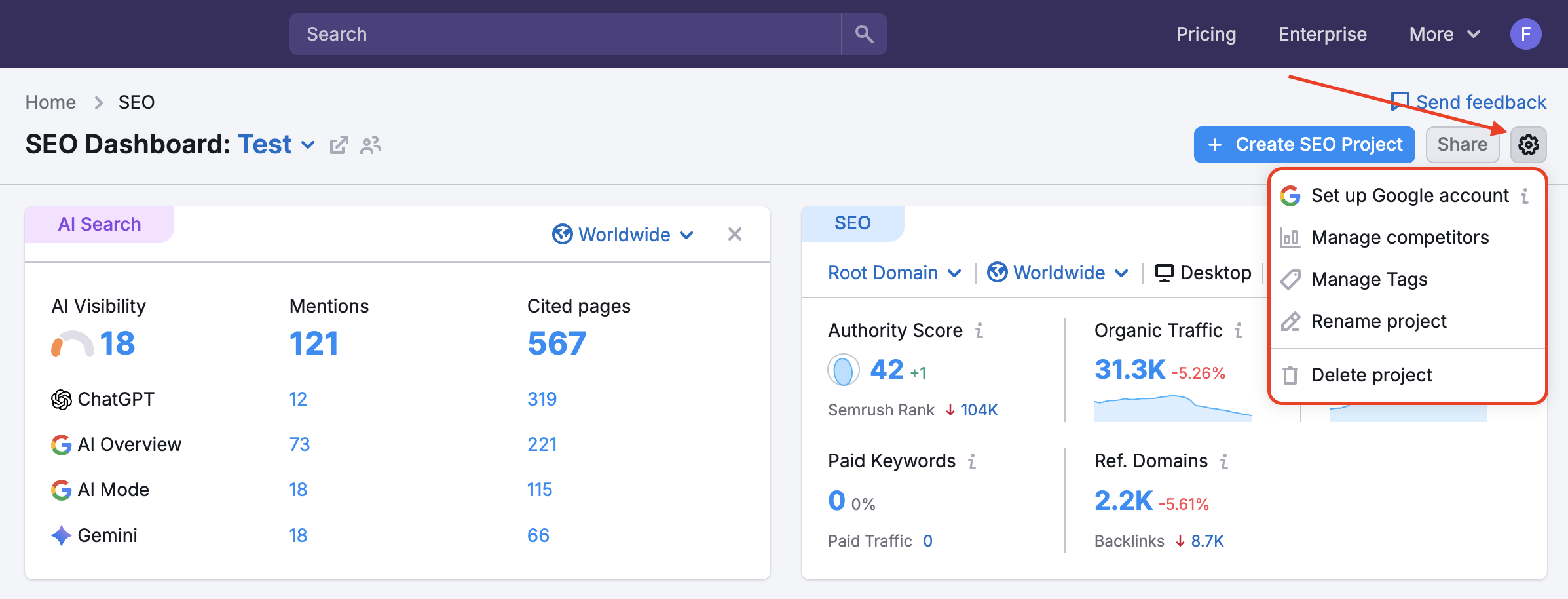Screen dimensions: 1568x599
Task: Close the AI Search widget
Action: click(x=734, y=234)
